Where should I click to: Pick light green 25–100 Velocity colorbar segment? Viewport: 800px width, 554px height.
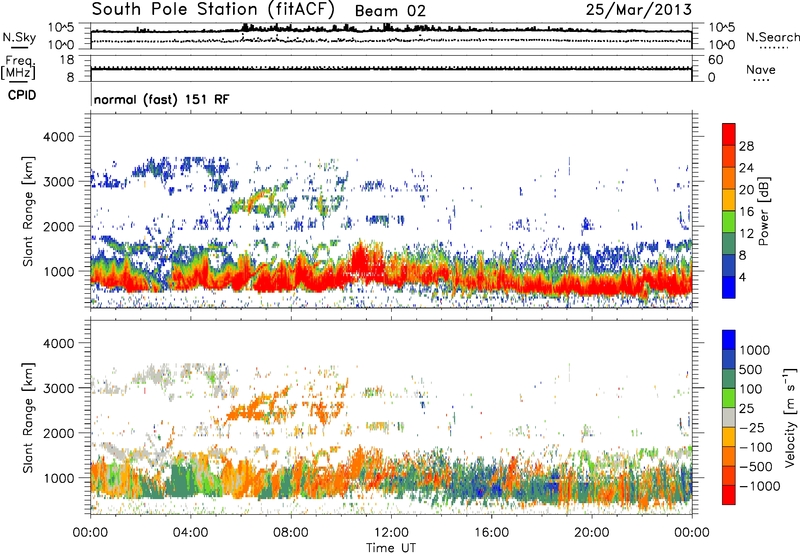tap(729, 398)
